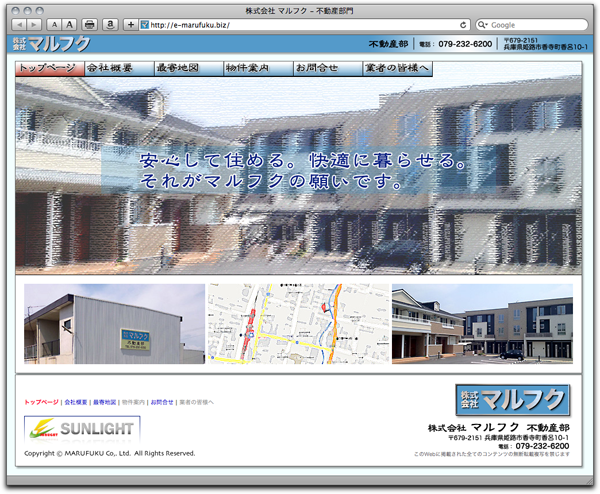Click header phone number 079-232-6200
600x494 pixels.
point(465,44)
